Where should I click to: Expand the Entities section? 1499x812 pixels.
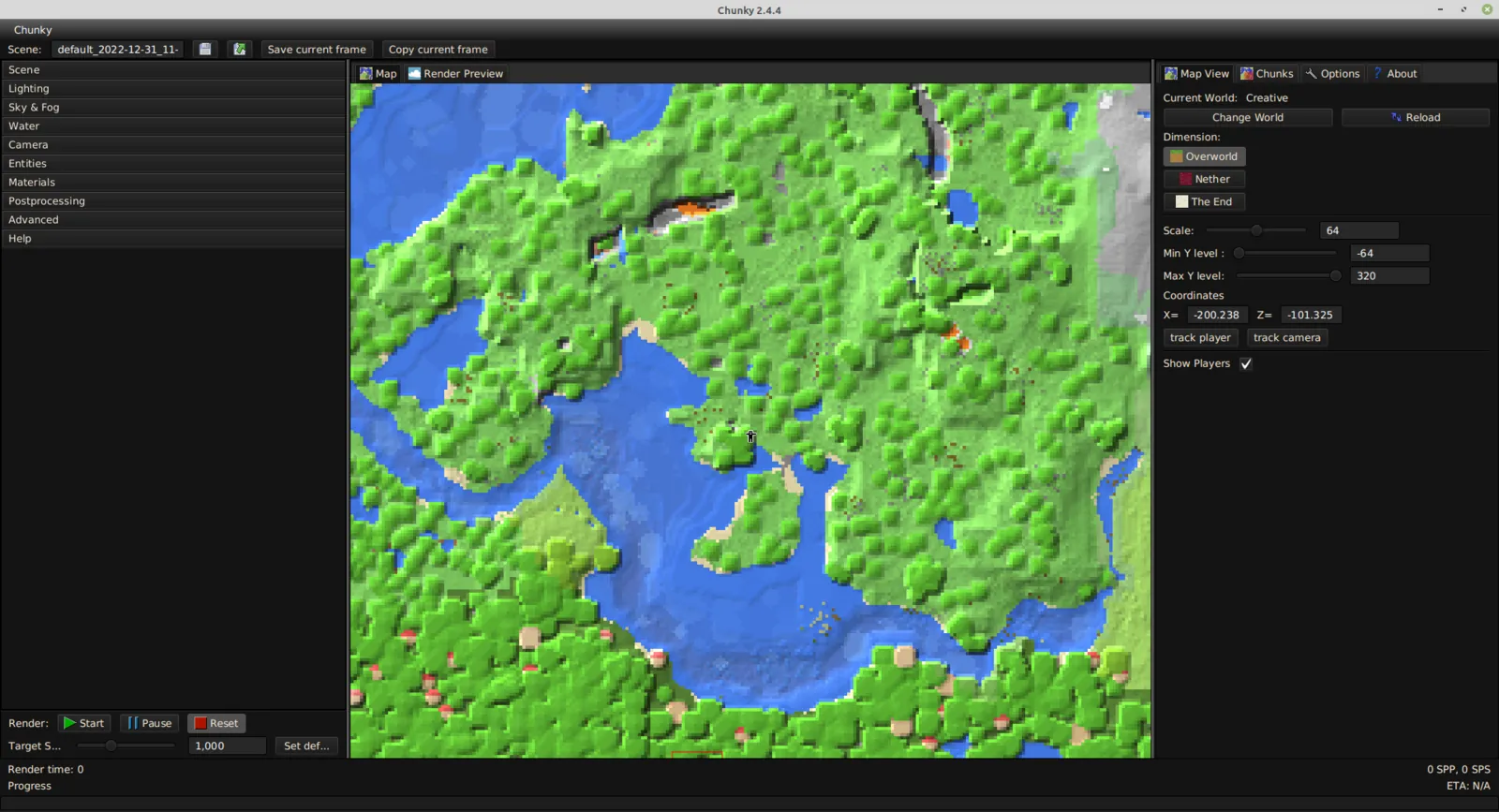(173, 164)
